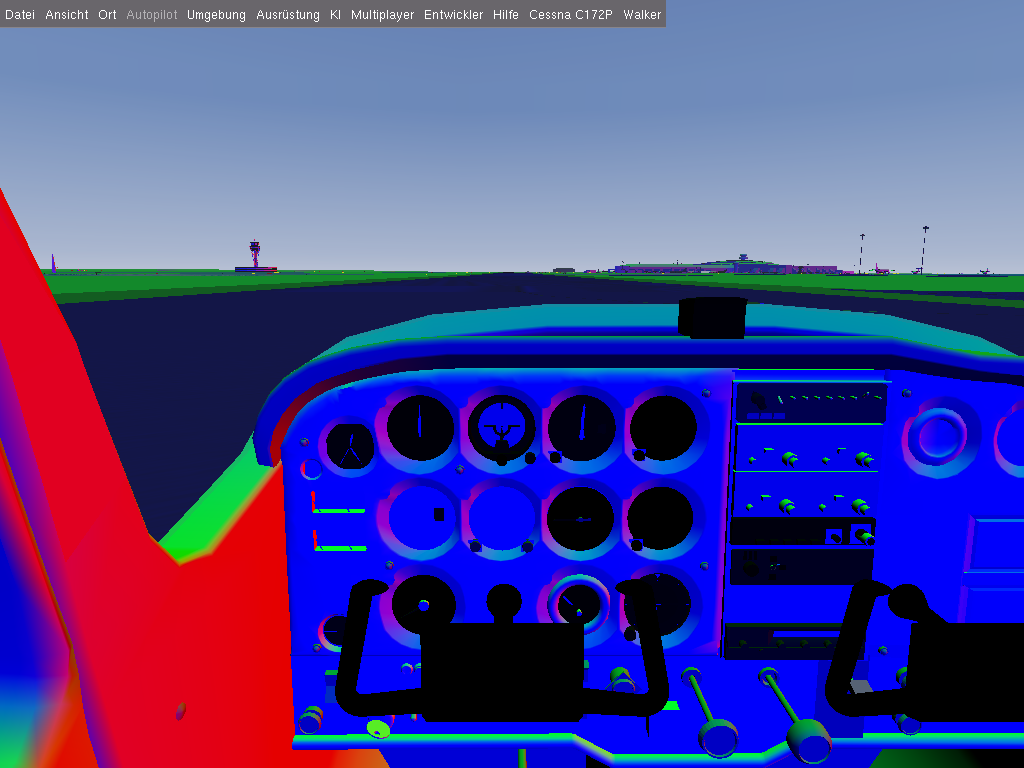
Task: Open the Cessna C172P aircraft menu
Action: (x=570, y=15)
